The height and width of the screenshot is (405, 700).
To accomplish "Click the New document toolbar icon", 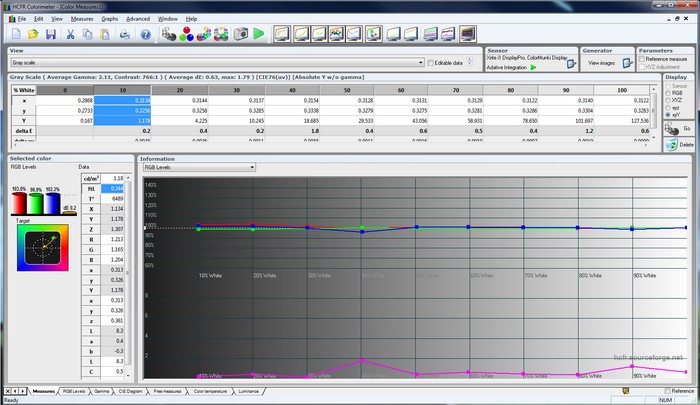I will pyautogui.click(x=16, y=34).
